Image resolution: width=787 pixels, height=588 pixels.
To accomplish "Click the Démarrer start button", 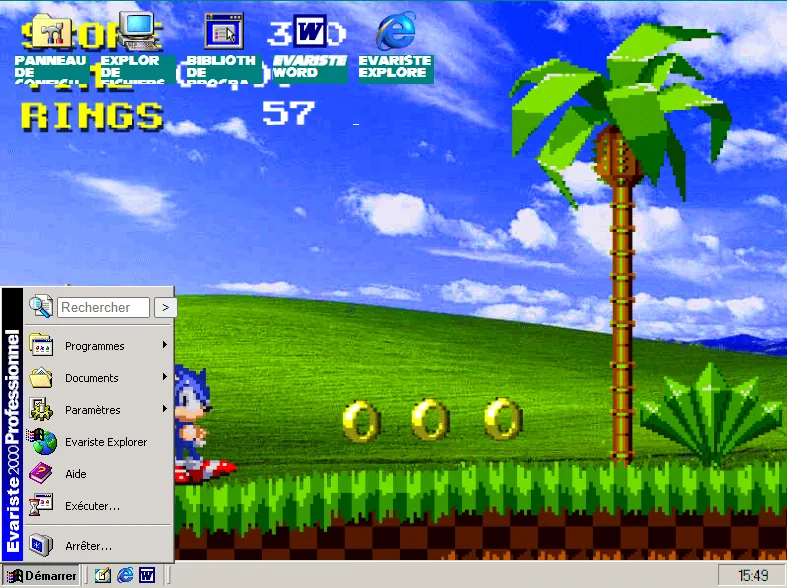I will coord(41,575).
